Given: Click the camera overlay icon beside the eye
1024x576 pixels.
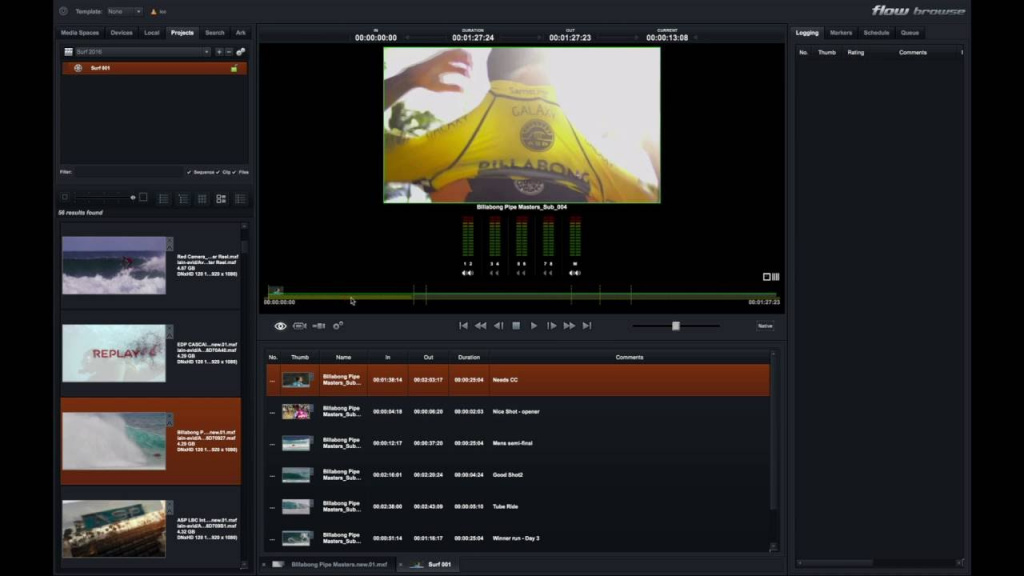Looking at the screenshot, I should [x=300, y=326].
